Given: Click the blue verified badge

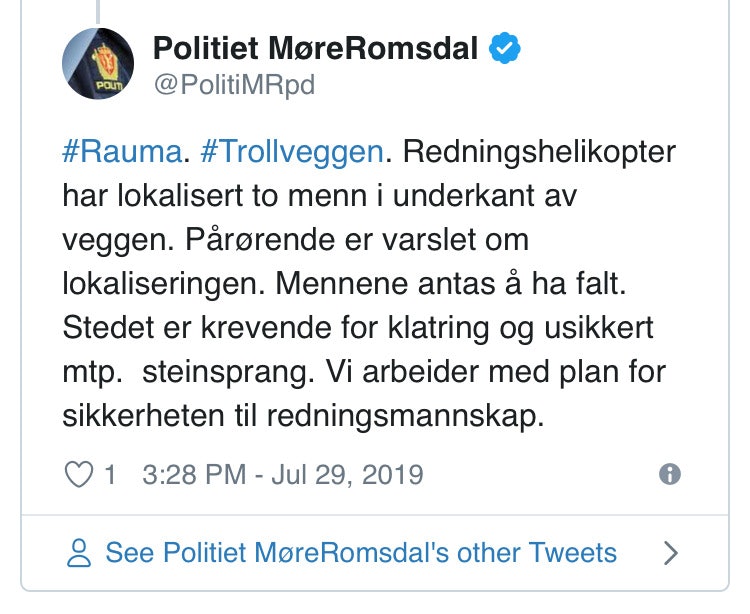Looking at the screenshot, I should pos(502,47).
